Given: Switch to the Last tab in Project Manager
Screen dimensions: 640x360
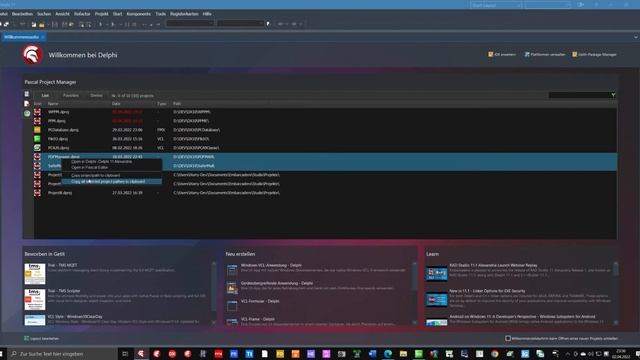Looking at the screenshot, I should tap(45, 96).
